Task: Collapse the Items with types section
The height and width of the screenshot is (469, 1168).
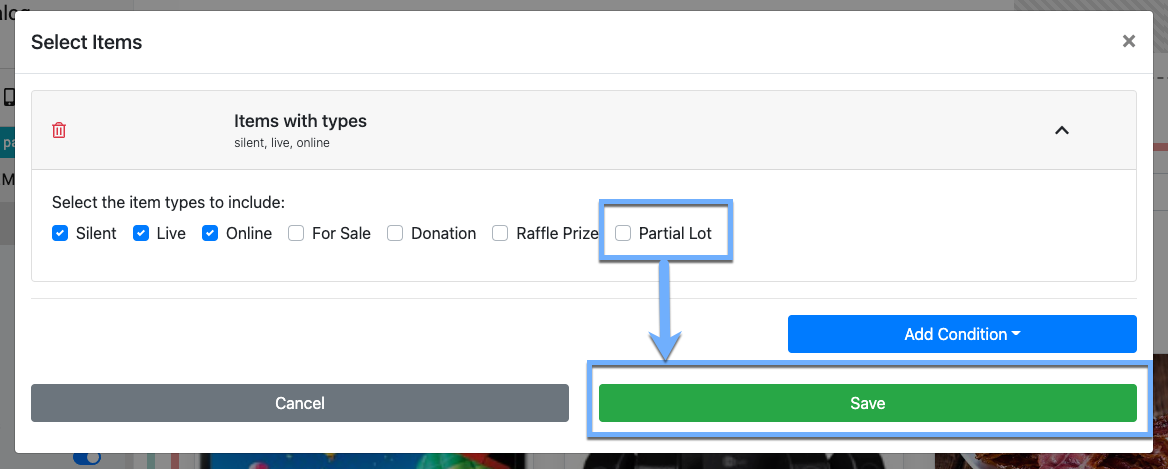Action: (1062, 130)
